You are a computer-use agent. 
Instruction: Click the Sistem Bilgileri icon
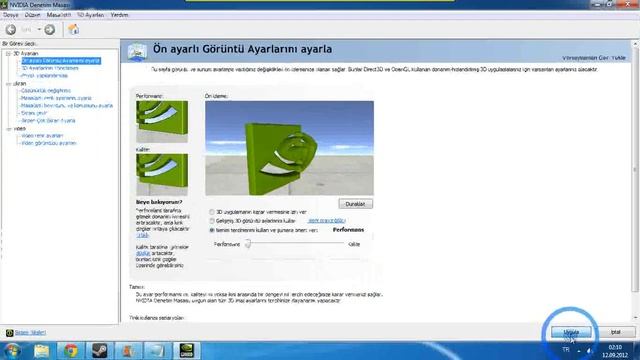coord(9,333)
